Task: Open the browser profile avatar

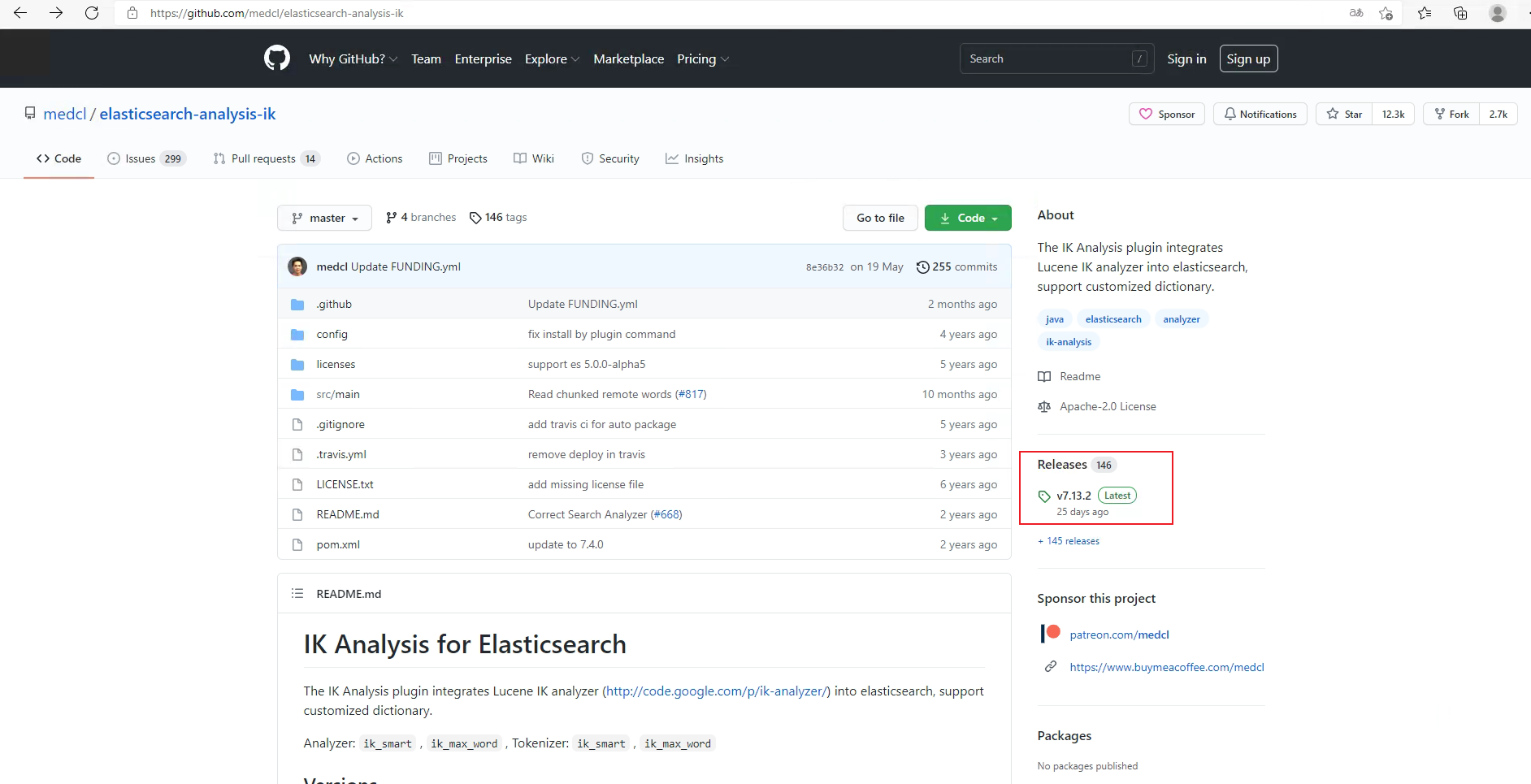Action: 1498,13
